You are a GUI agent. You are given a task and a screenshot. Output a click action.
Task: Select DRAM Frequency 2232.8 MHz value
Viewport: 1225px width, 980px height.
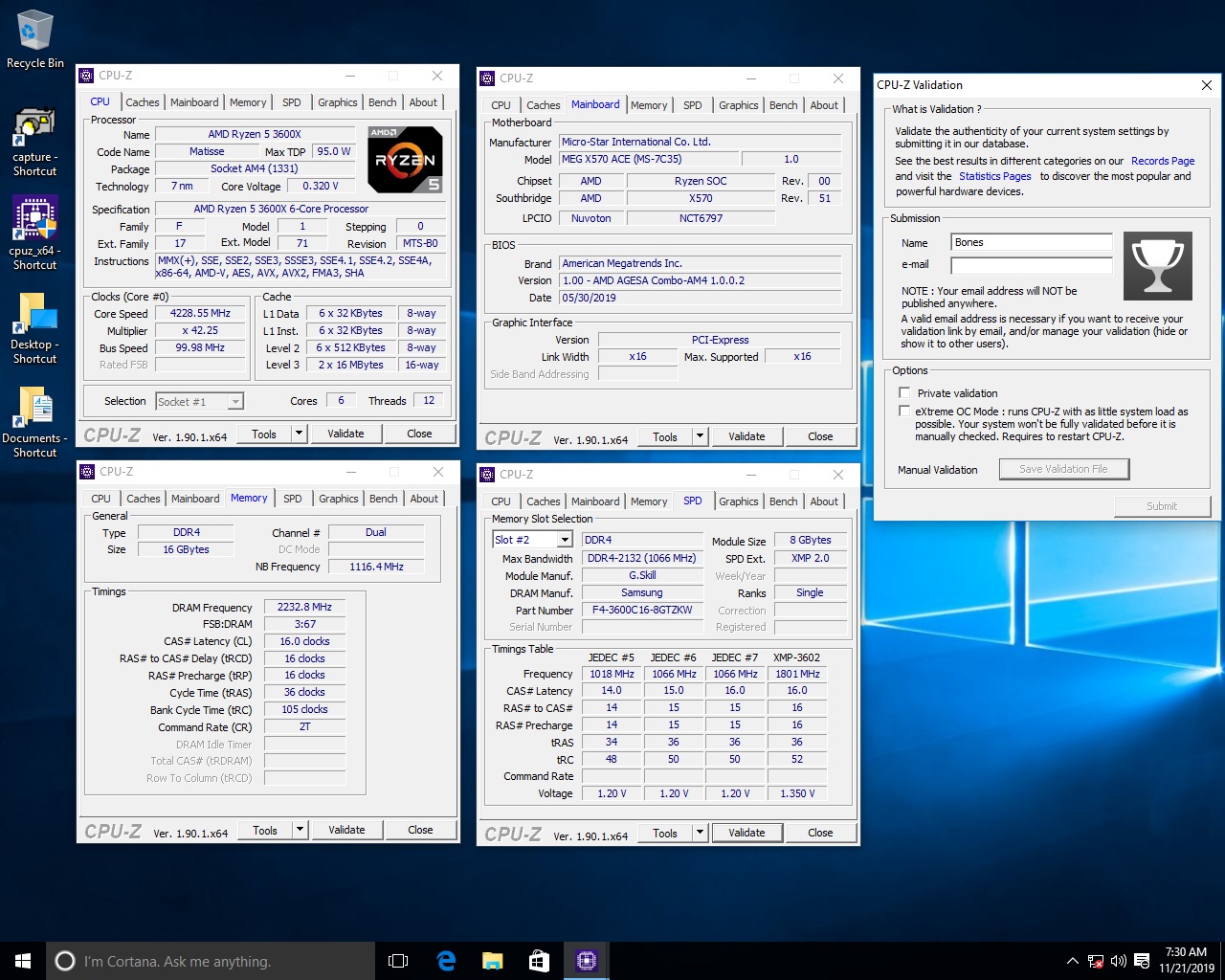[x=304, y=607]
